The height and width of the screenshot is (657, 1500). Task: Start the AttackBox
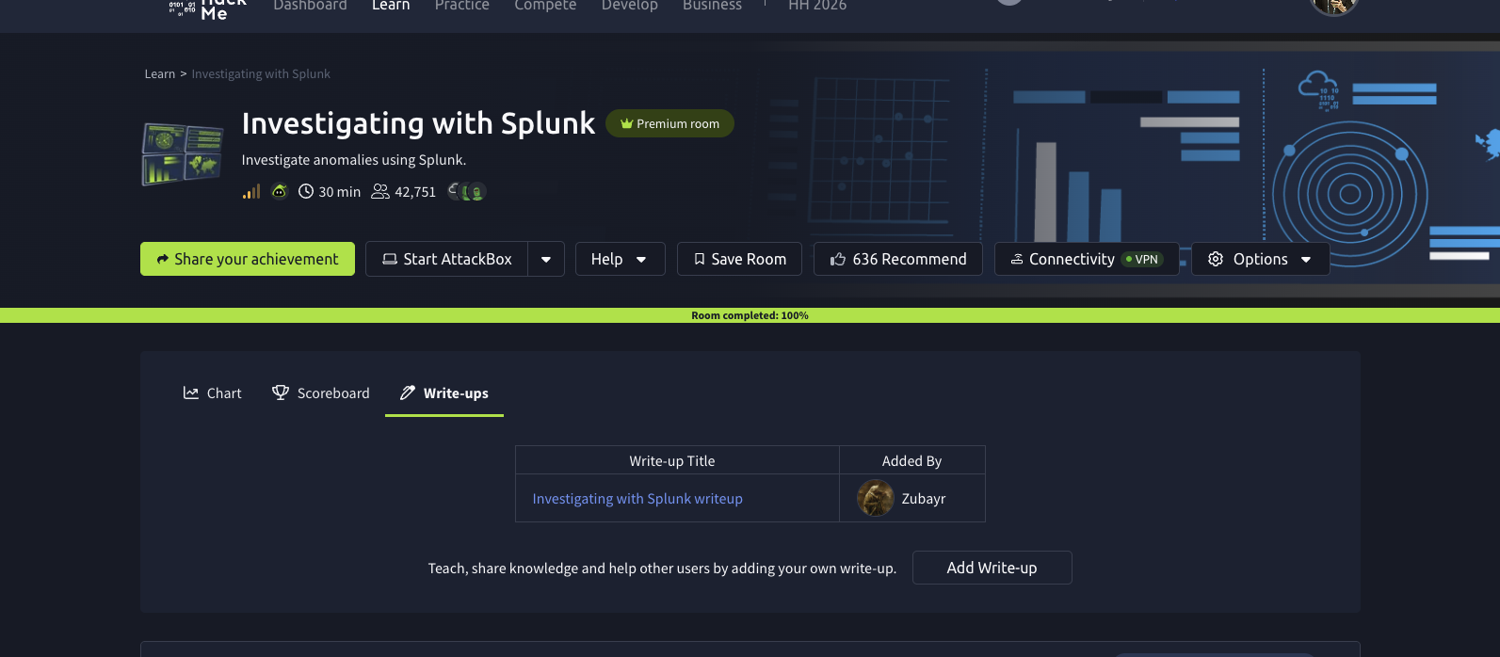coord(447,259)
